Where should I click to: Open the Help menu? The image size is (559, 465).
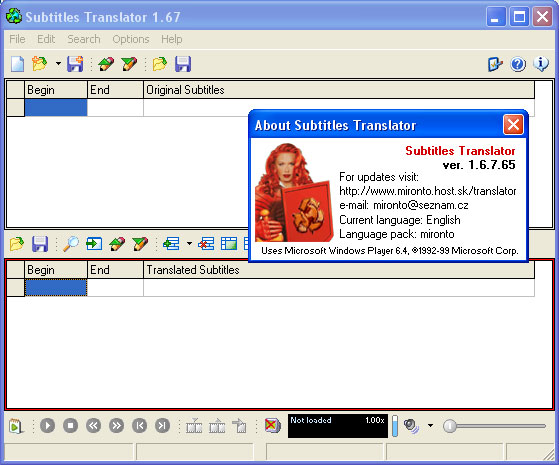point(171,39)
